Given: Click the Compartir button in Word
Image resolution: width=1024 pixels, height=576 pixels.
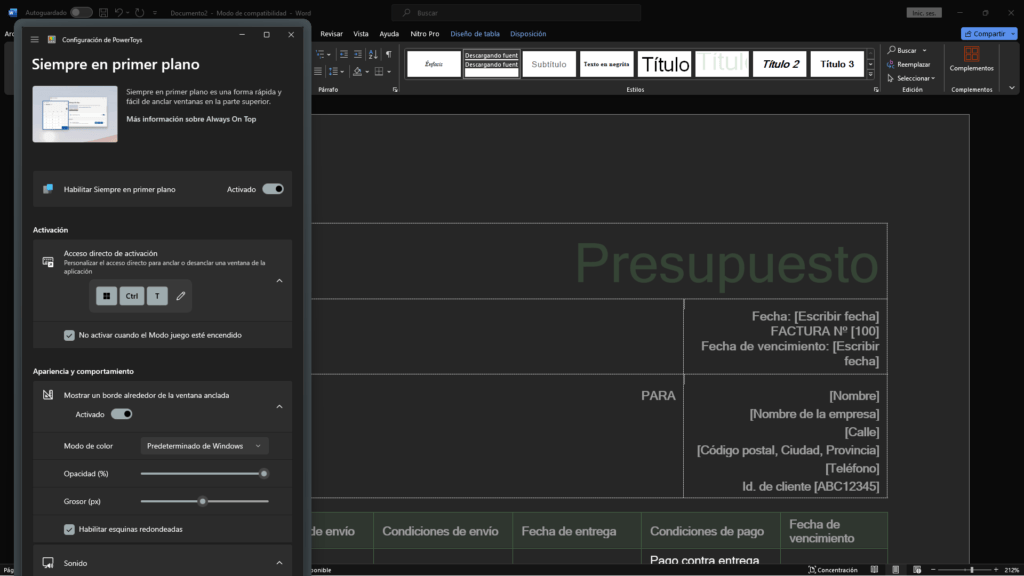Looking at the screenshot, I should coord(984,33).
